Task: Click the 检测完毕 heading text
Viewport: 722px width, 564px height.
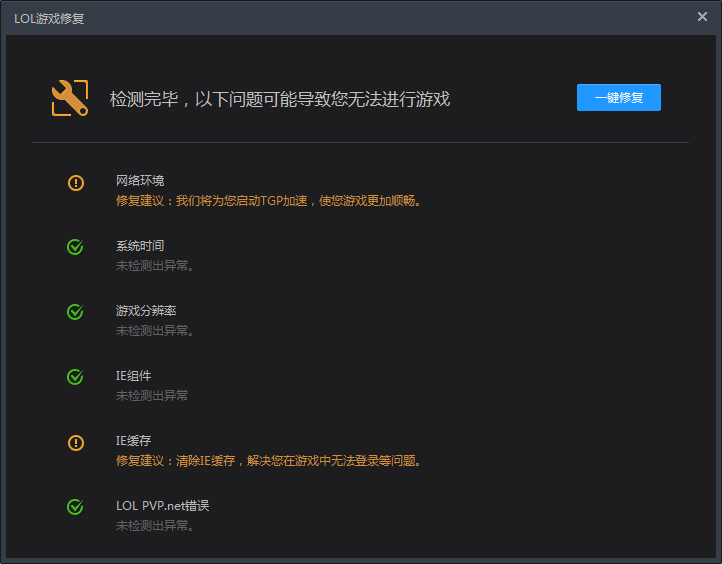Action: [280, 99]
